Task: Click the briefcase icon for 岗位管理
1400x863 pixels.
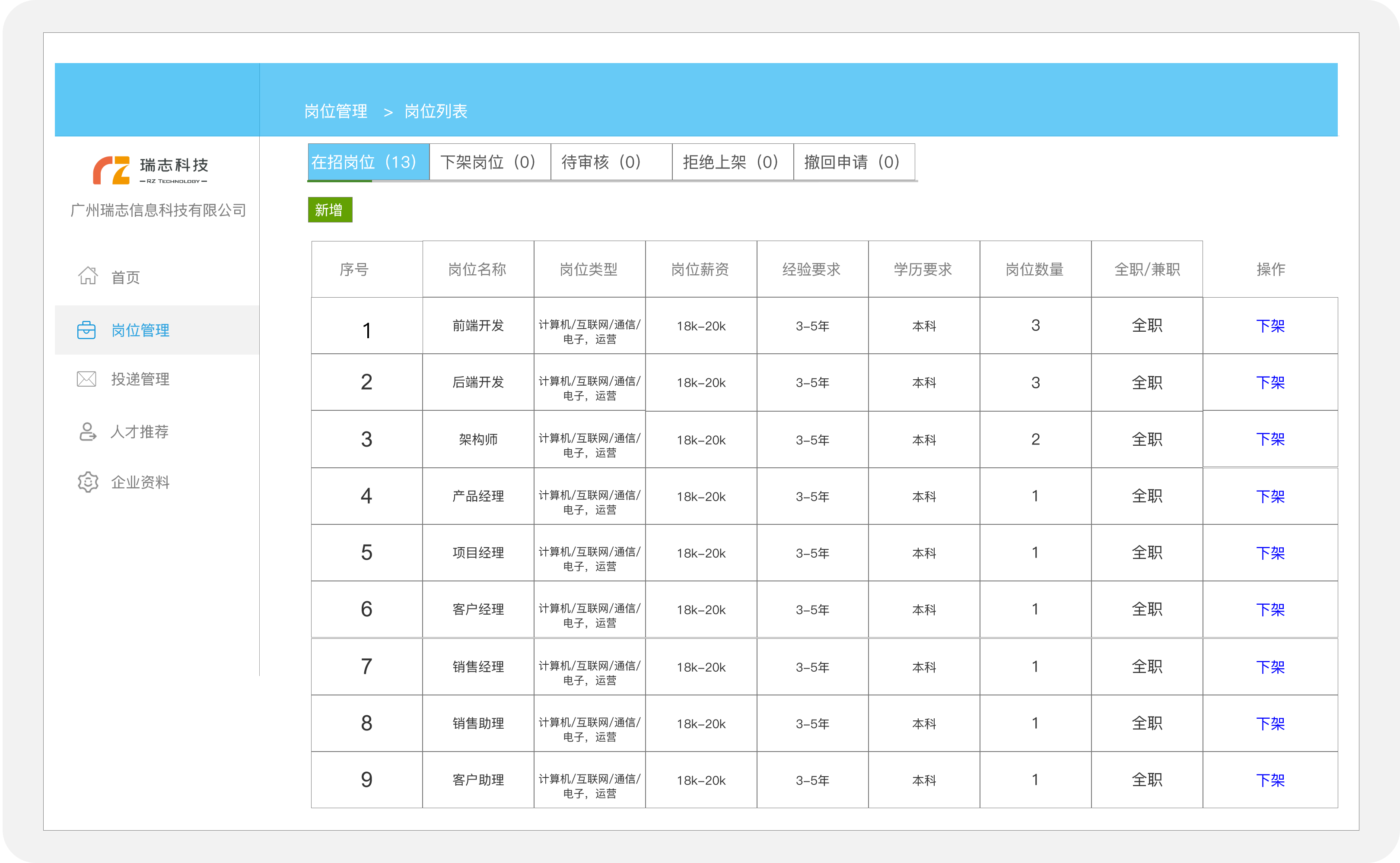Action: 86,330
